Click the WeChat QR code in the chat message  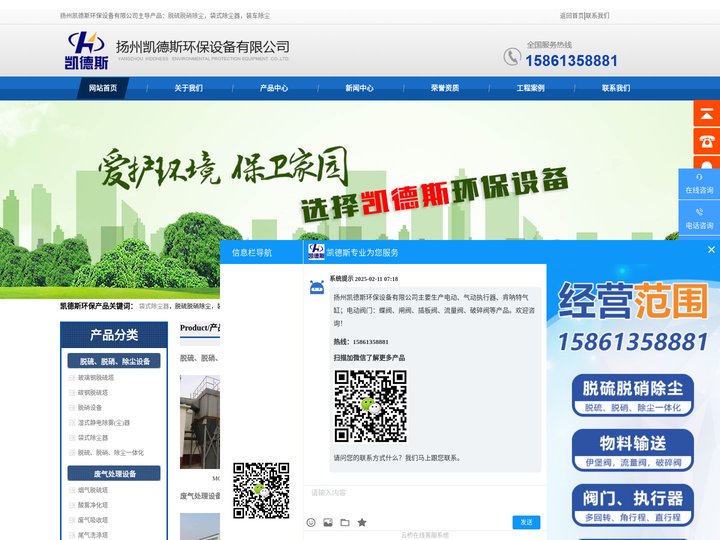tap(370, 406)
